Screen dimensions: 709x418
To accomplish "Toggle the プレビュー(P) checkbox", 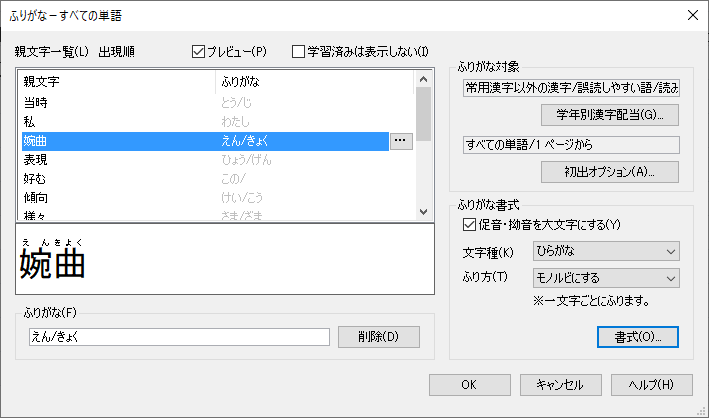I will pos(198,51).
